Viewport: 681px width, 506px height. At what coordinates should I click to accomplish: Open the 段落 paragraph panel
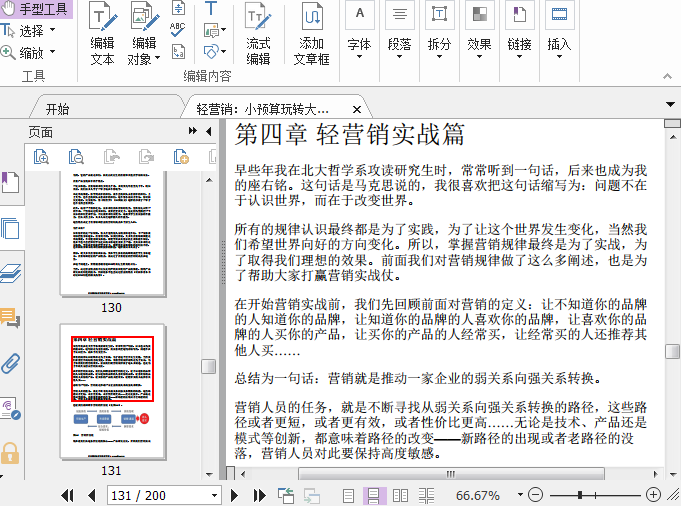pos(400,31)
